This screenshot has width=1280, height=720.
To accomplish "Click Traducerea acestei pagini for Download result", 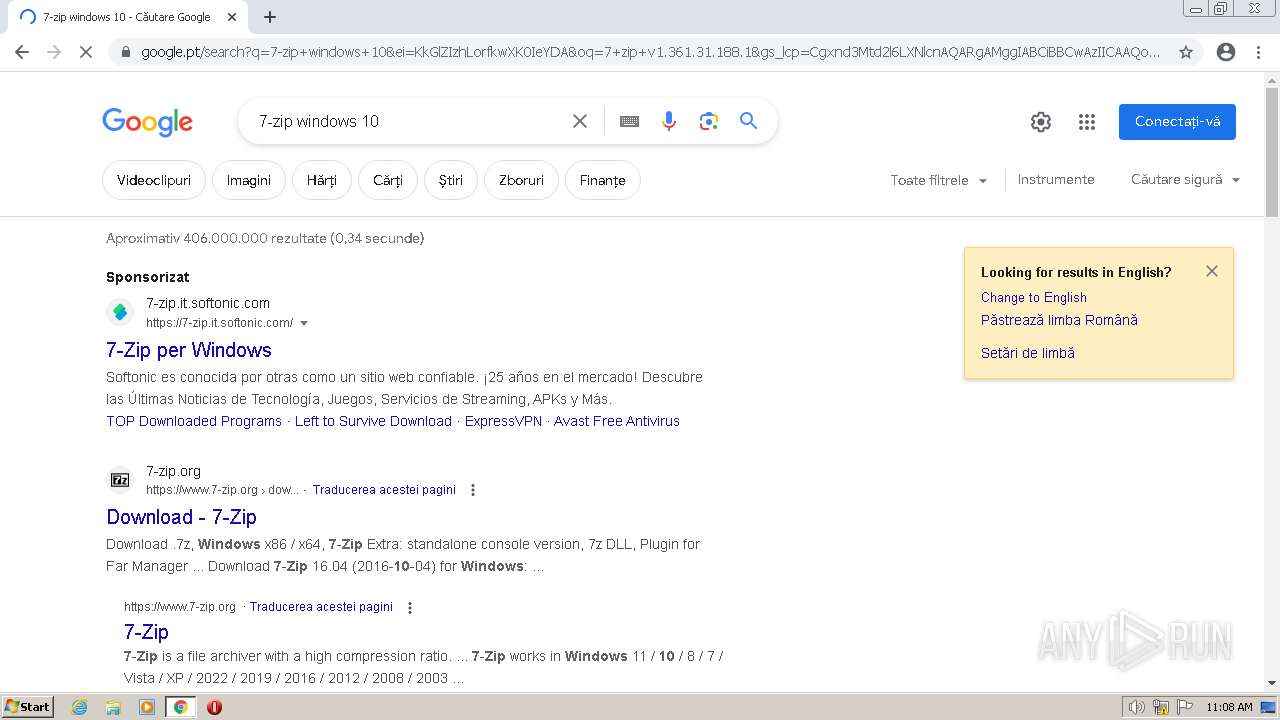I will click(384, 490).
